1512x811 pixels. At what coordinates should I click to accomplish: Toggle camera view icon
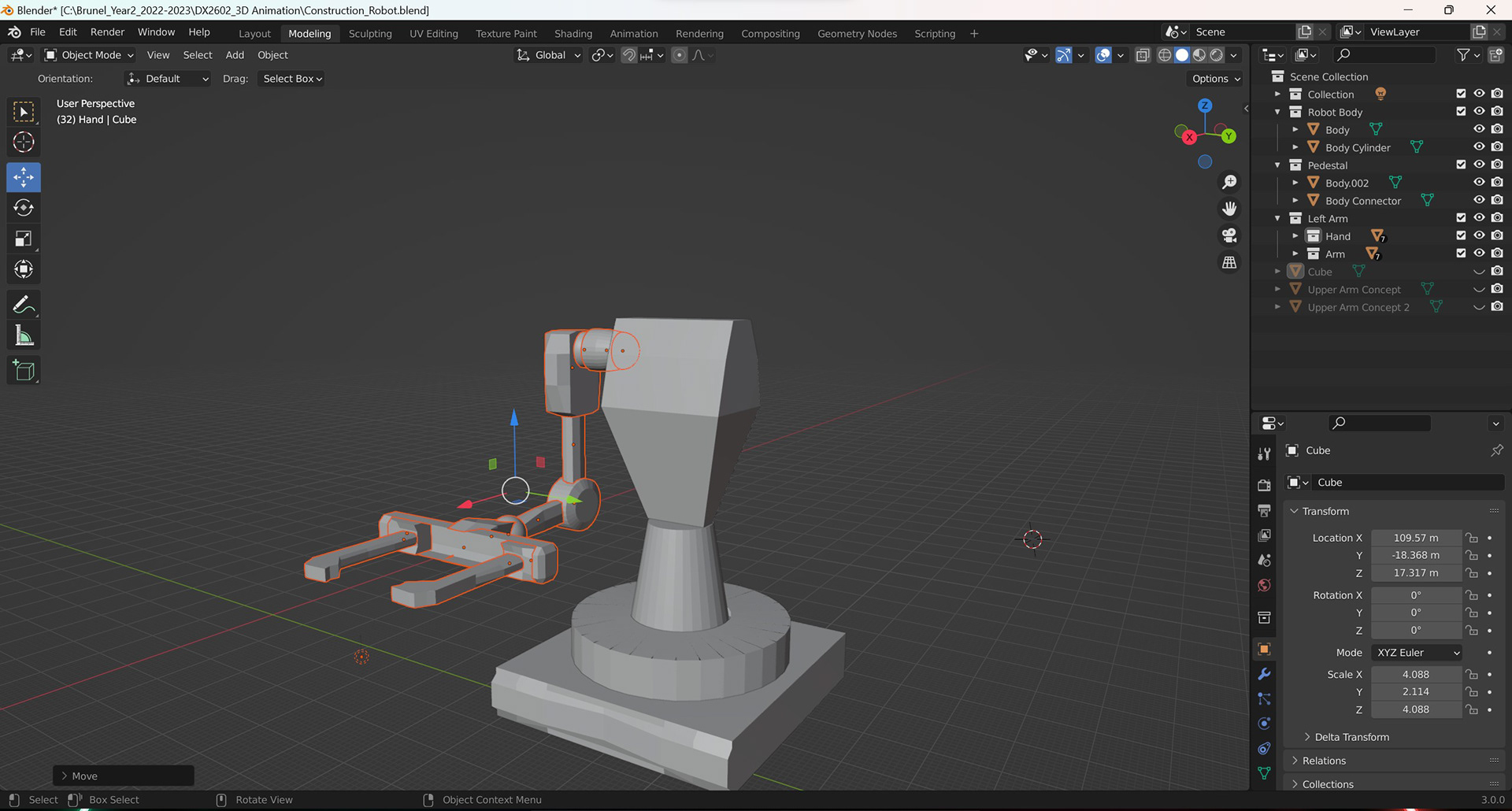point(1229,235)
